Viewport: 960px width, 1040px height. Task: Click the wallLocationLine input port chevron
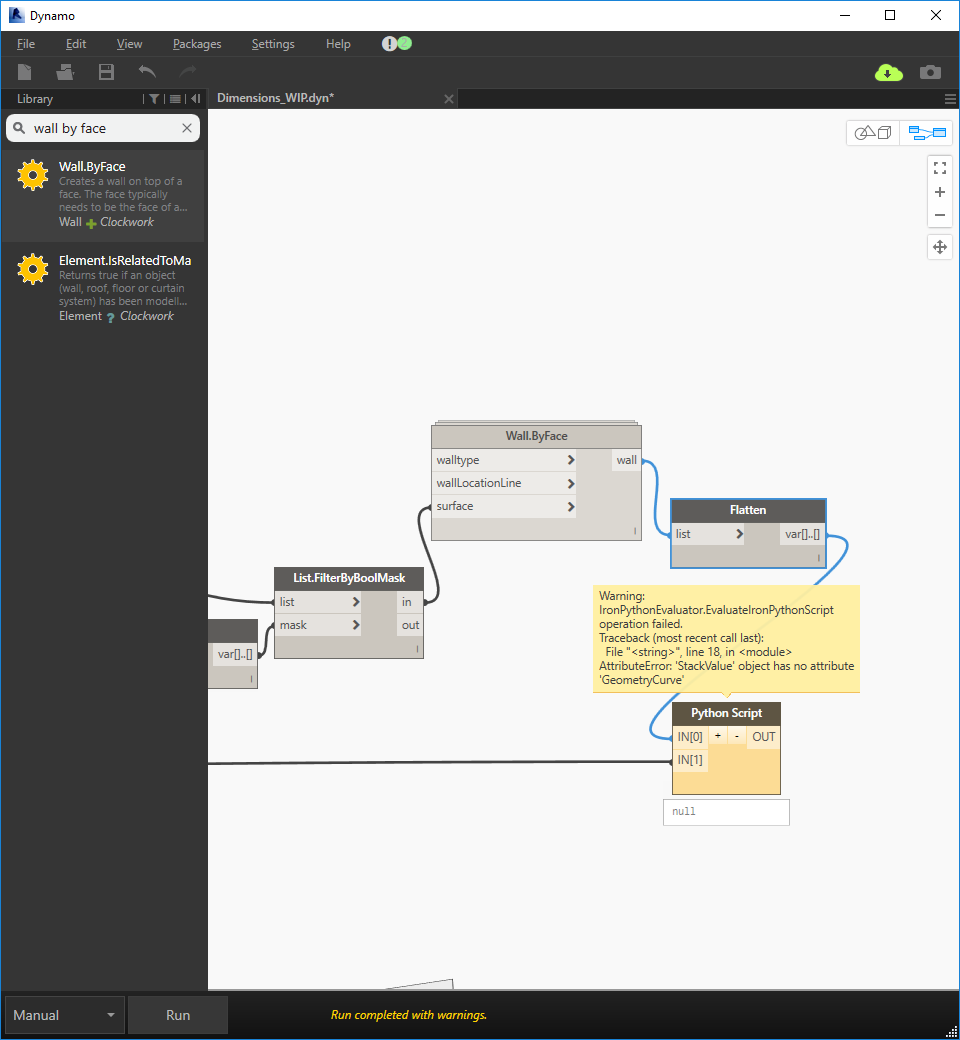pyautogui.click(x=571, y=484)
